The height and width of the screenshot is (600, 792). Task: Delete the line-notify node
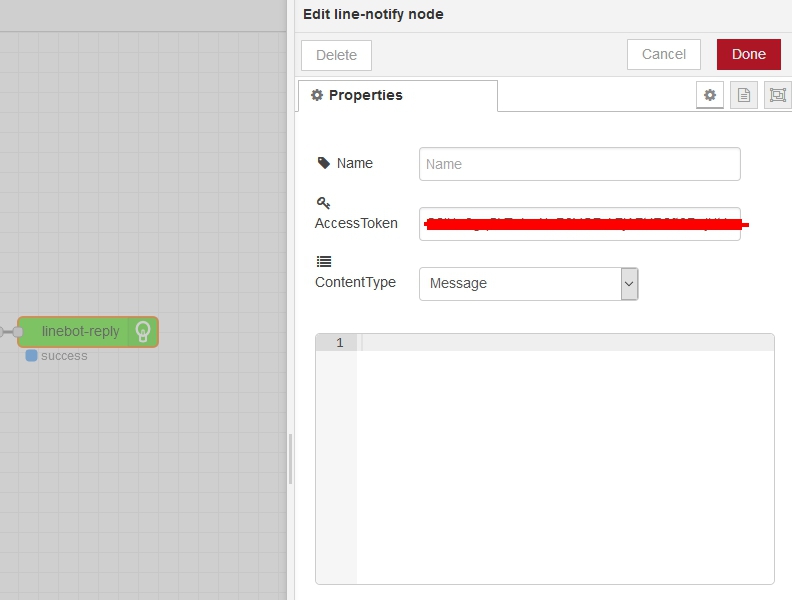[x=336, y=55]
